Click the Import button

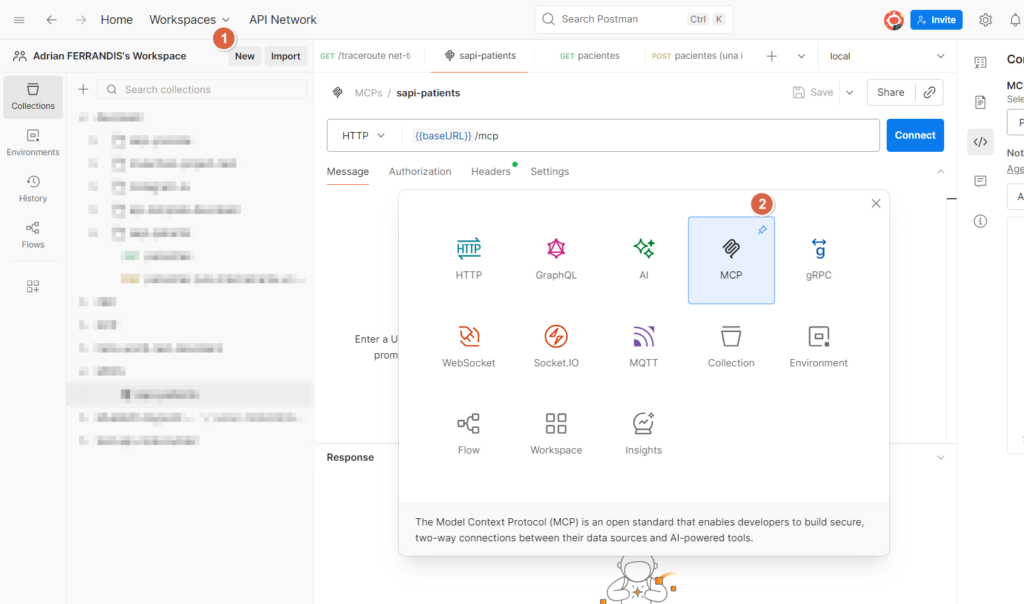285,56
